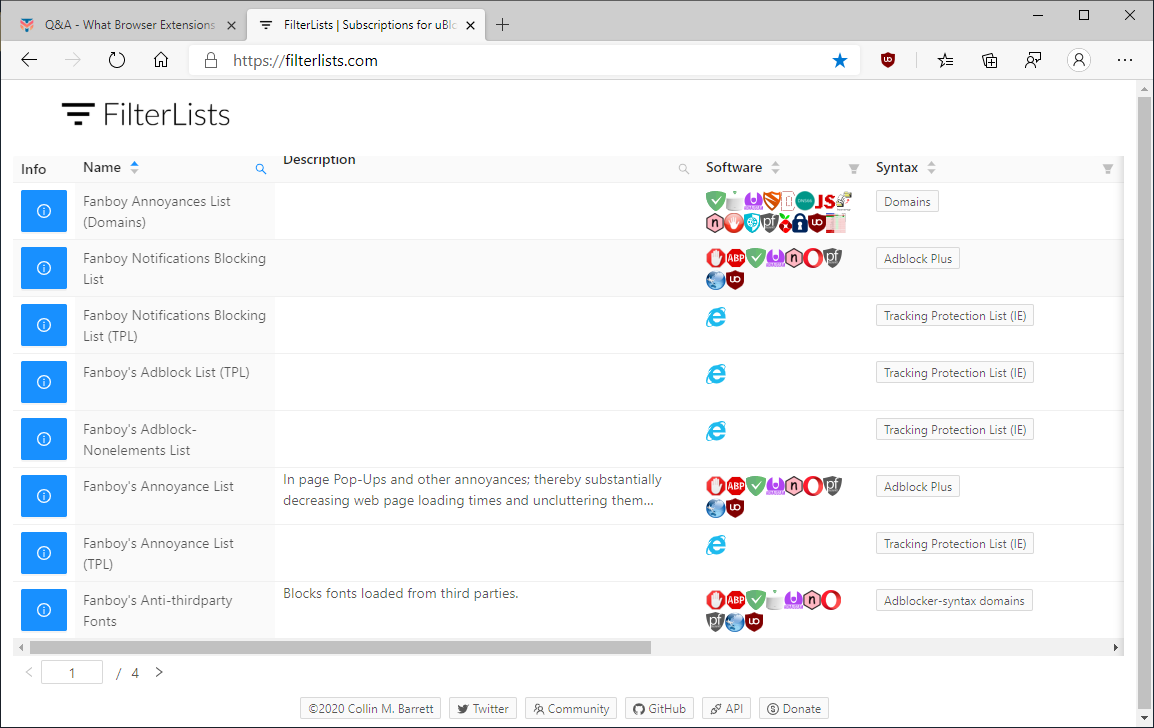Open the Software column filter funnel
The height and width of the screenshot is (728, 1154).
tap(854, 169)
